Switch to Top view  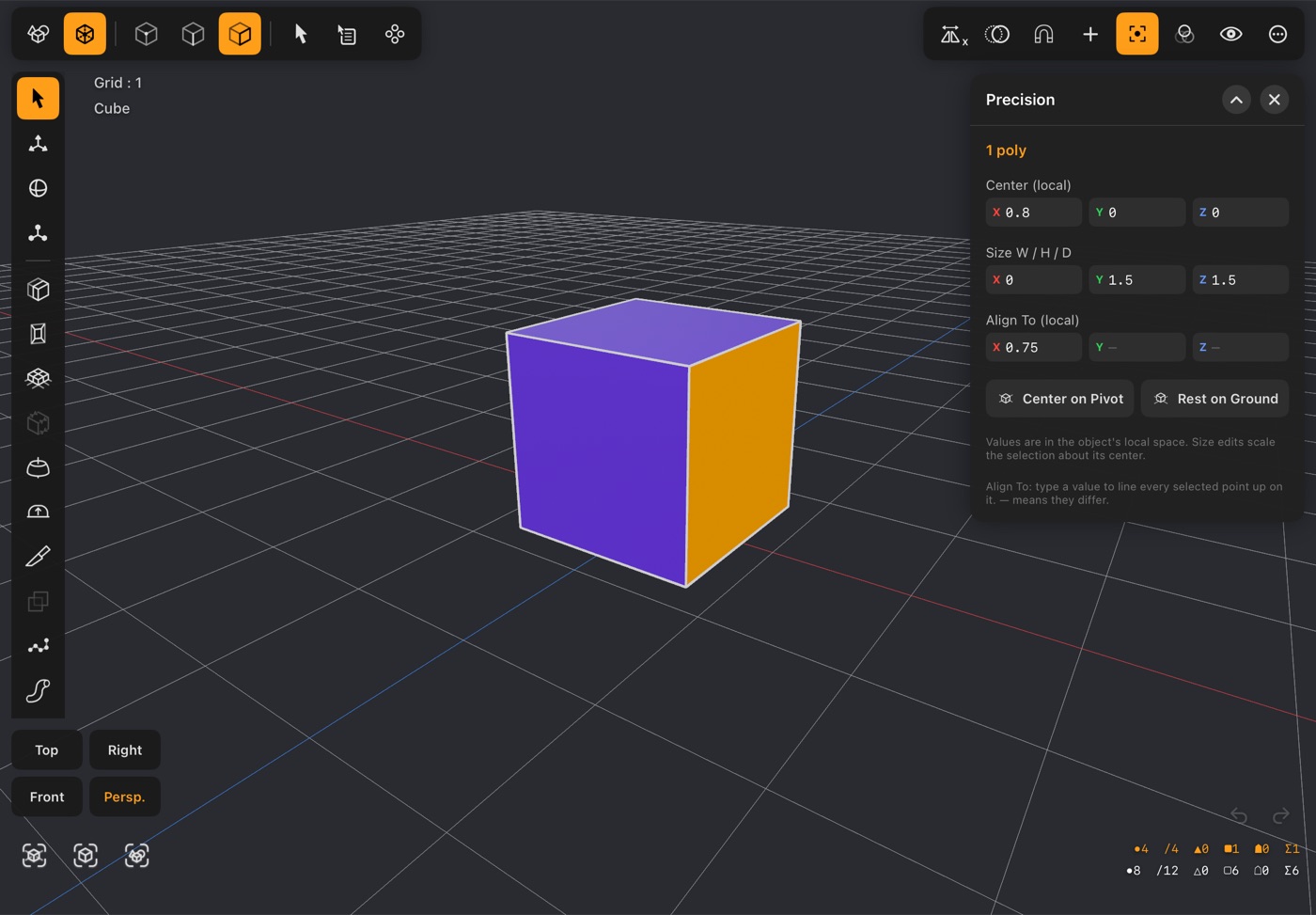(46, 749)
